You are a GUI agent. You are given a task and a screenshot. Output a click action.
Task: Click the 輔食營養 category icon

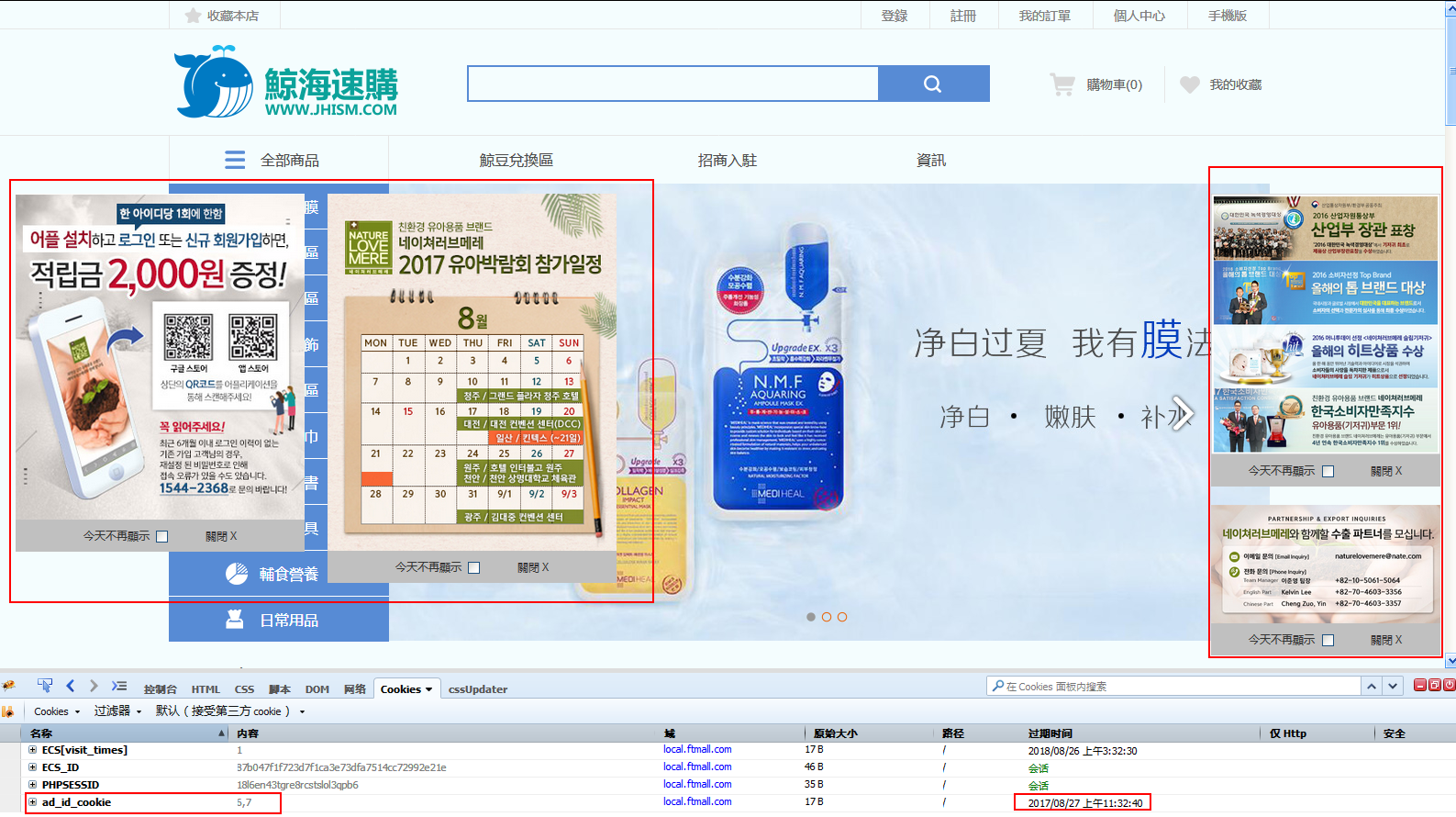click(237, 574)
